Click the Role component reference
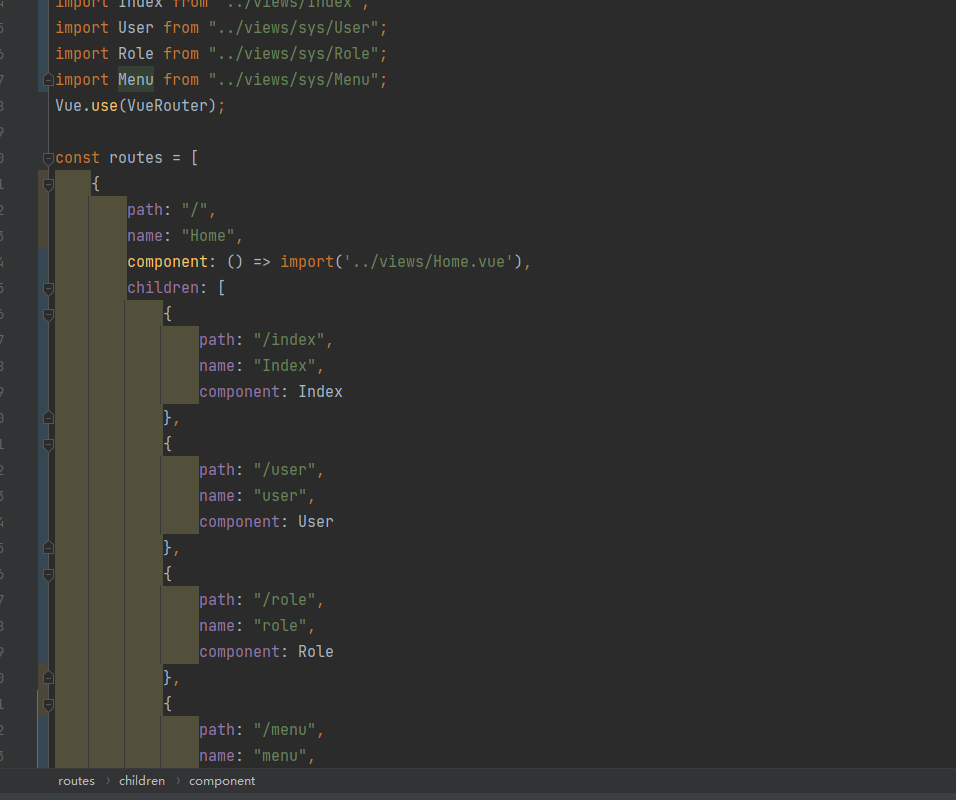Screen dimensions: 956x800 click(x=316, y=652)
